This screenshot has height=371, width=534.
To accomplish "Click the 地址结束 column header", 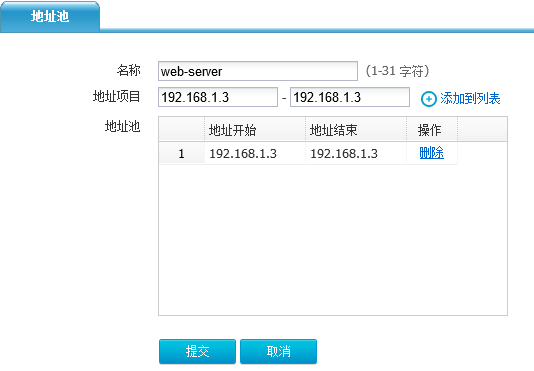I will 356,129.
